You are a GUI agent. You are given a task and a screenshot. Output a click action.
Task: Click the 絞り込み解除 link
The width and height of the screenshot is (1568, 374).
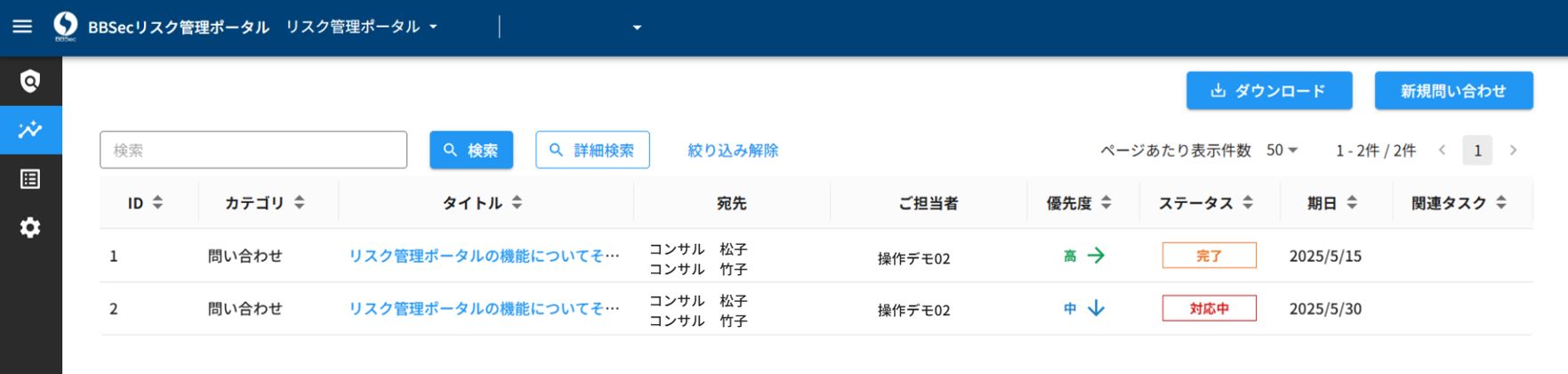[733, 150]
